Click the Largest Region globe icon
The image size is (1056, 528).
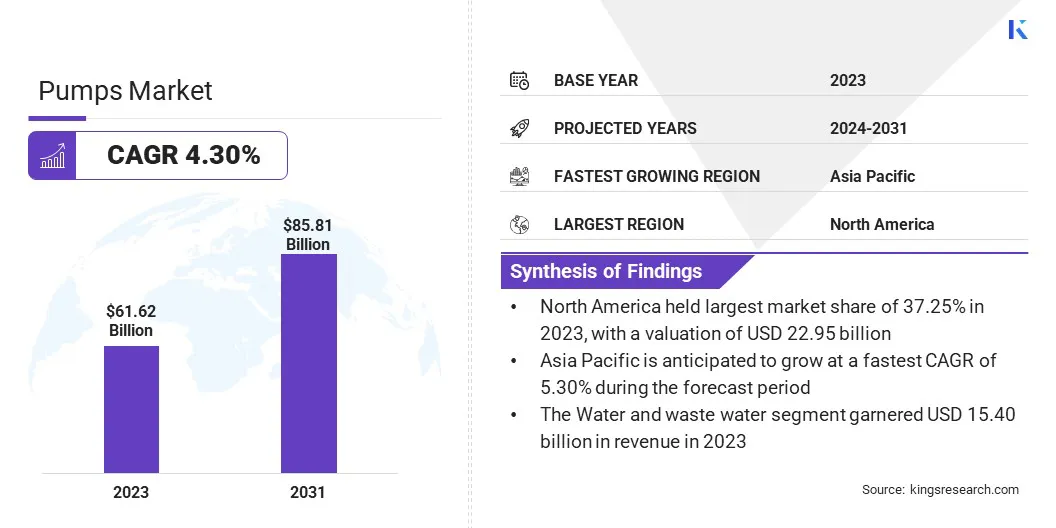point(519,224)
